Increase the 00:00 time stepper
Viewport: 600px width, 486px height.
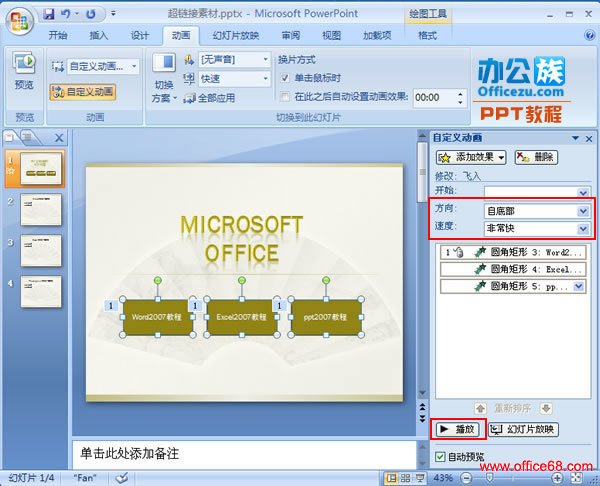(460, 94)
